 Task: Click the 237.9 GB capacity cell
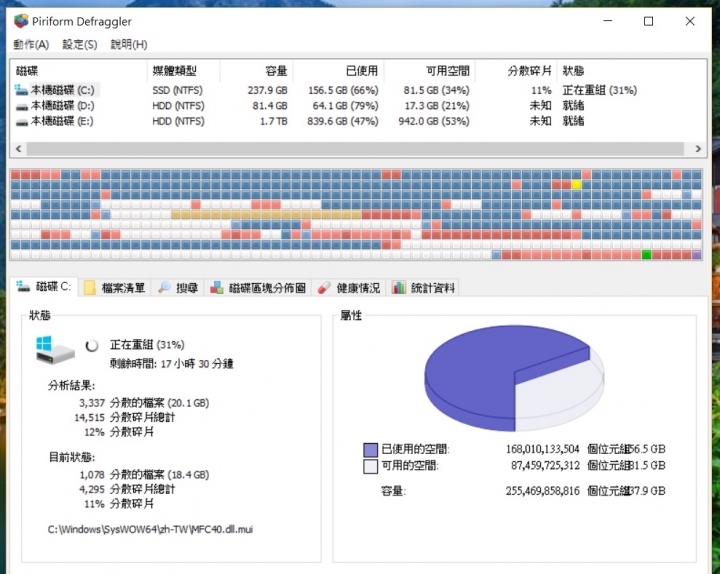coord(268,90)
